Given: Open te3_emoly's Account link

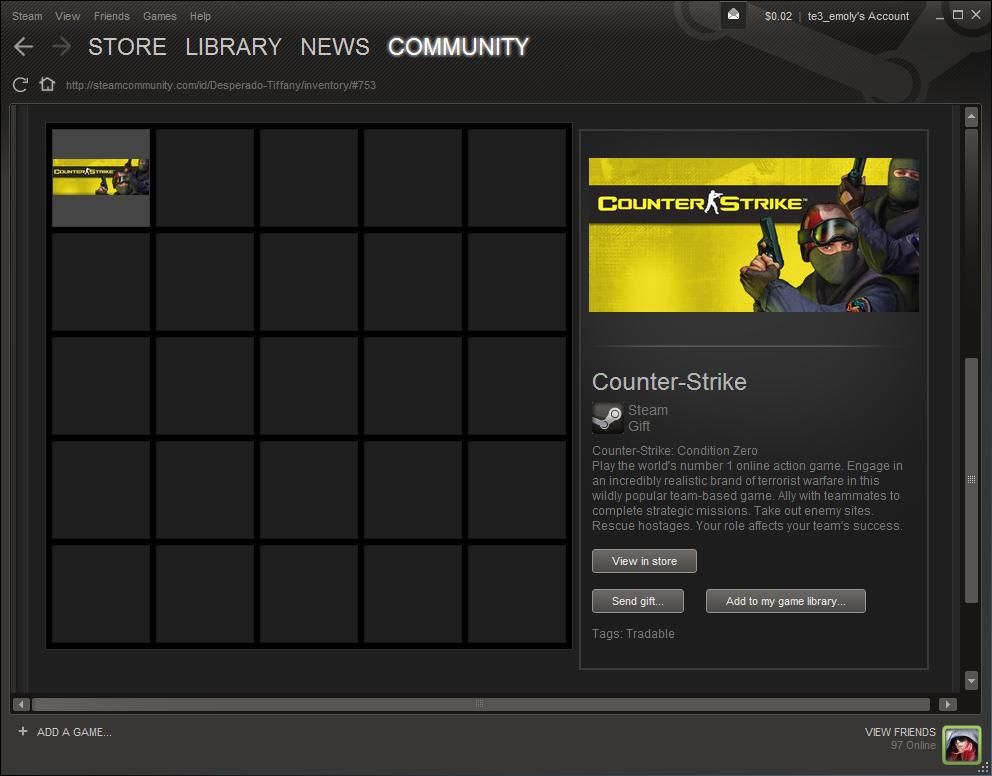Looking at the screenshot, I should click(x=858, y=16).
